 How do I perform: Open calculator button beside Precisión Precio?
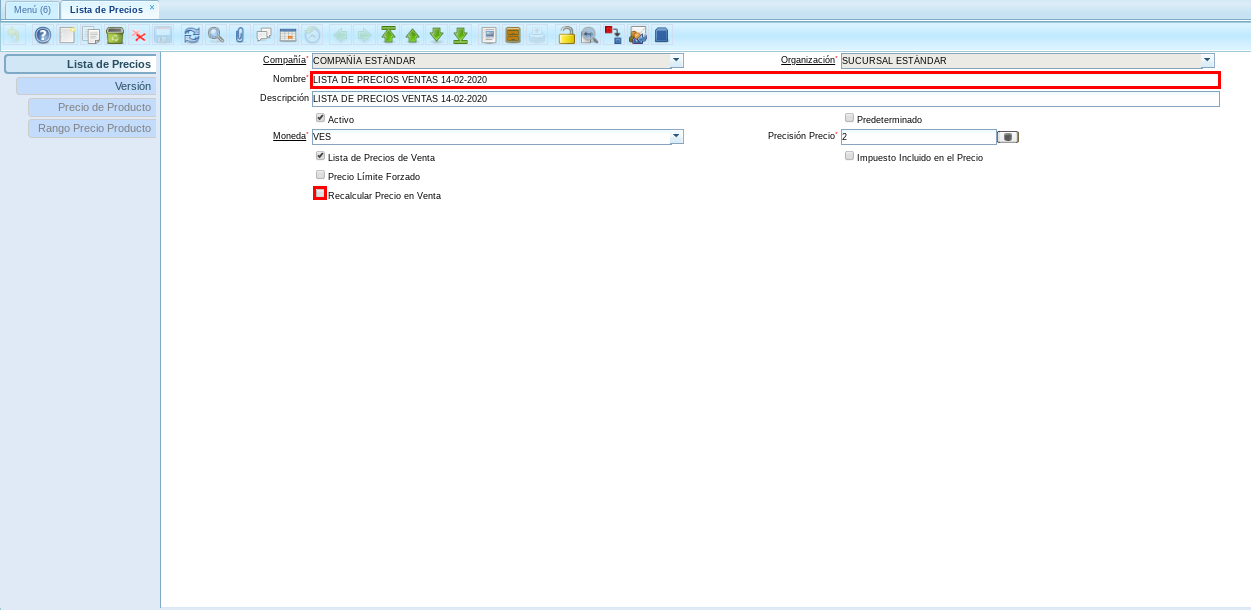pos(1008,137)
